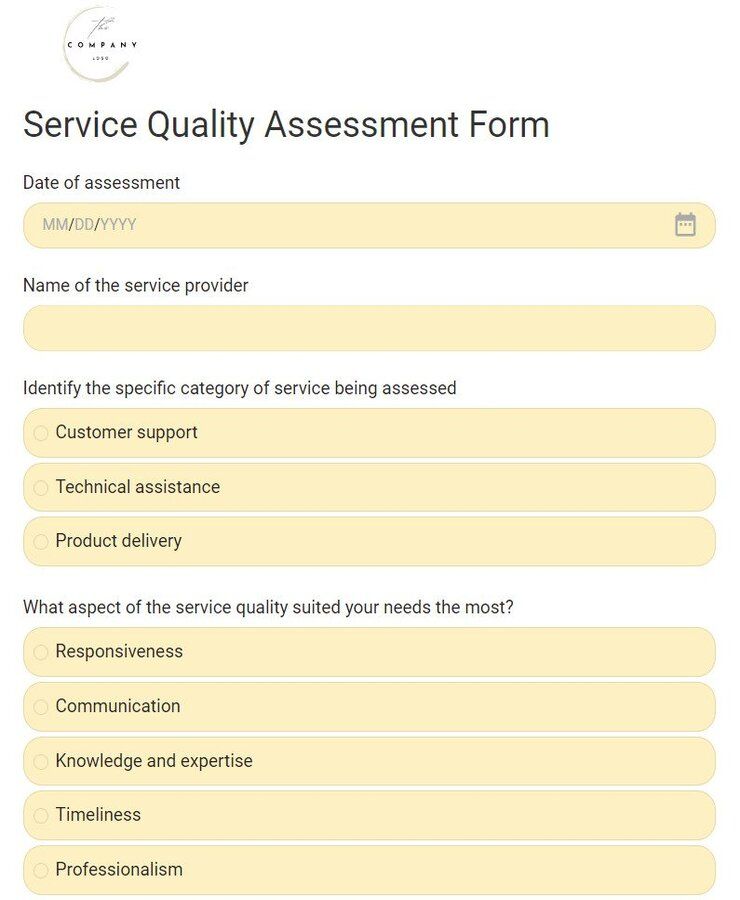Click the Name of the service provider label
This screenshot has height=900, width=740.
pos(135,286)
